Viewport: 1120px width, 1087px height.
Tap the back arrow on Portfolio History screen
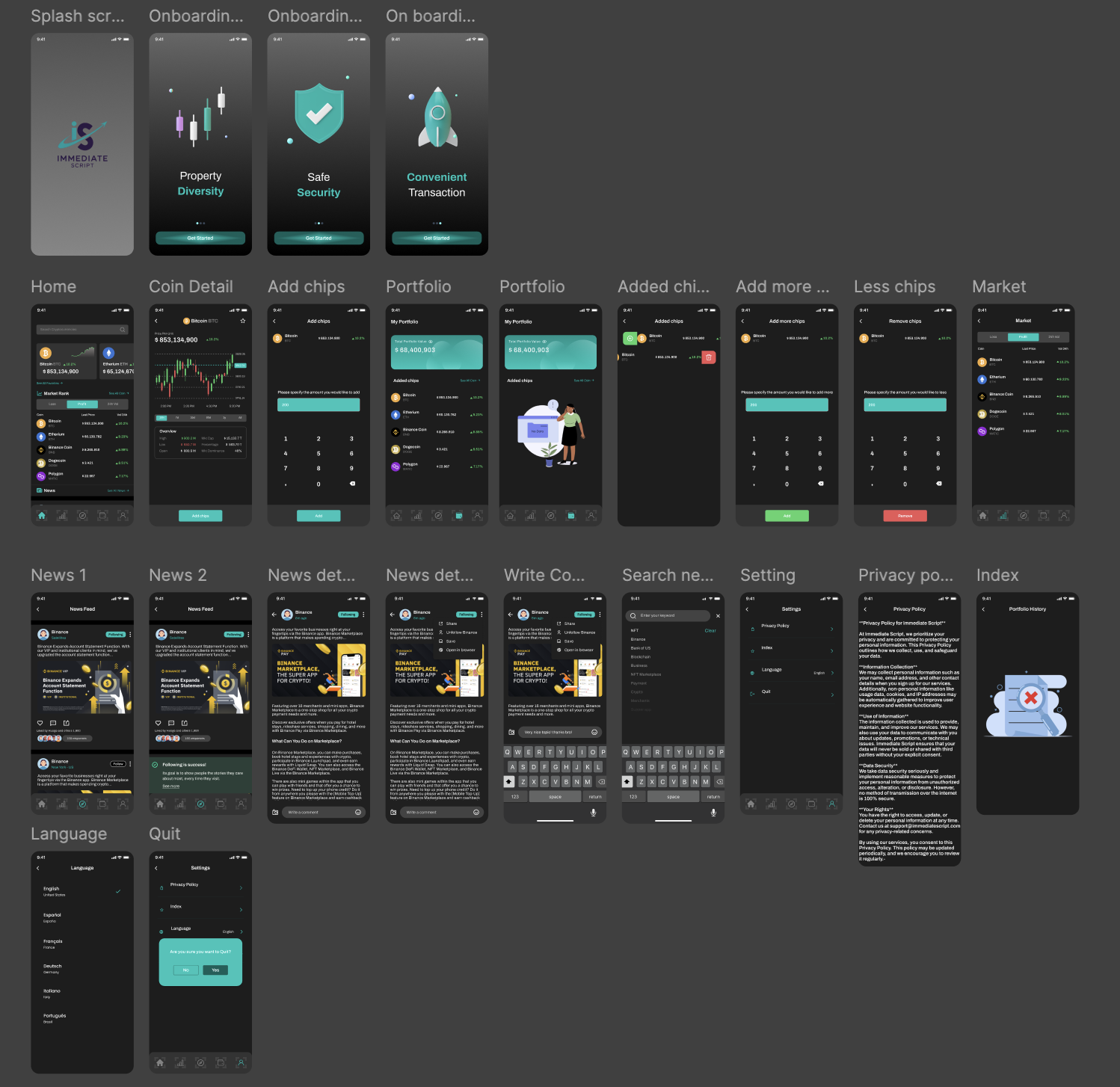point(983,609)
